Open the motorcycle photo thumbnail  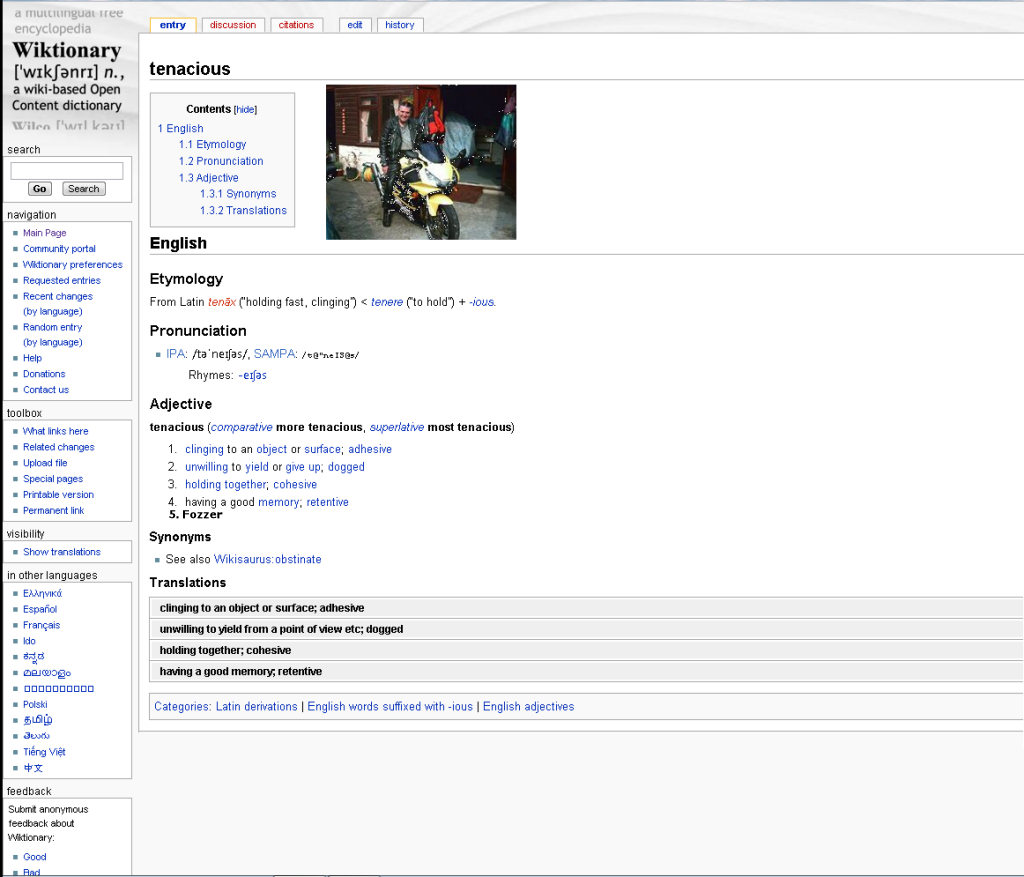[421, 162]
